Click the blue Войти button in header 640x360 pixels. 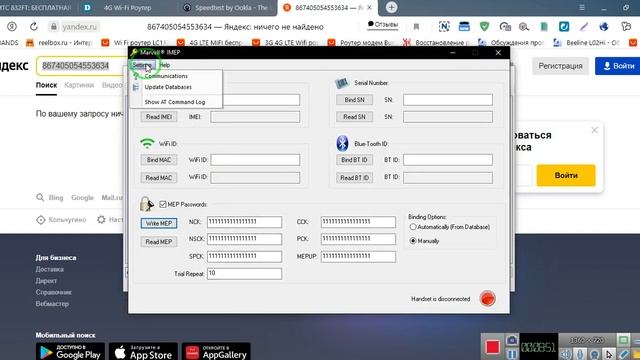tap(618, 66)
